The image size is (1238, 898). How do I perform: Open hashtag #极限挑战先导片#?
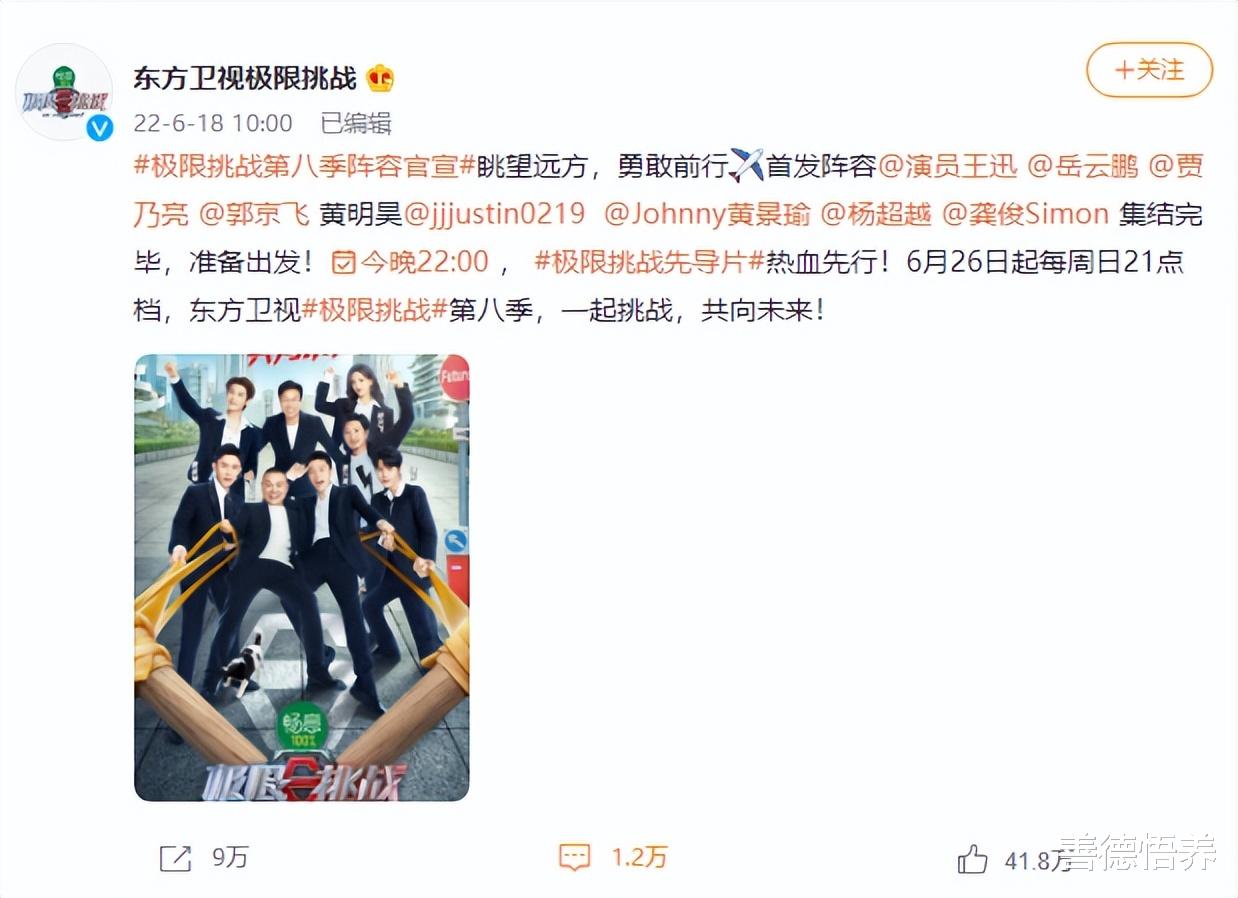click(649, 262)
